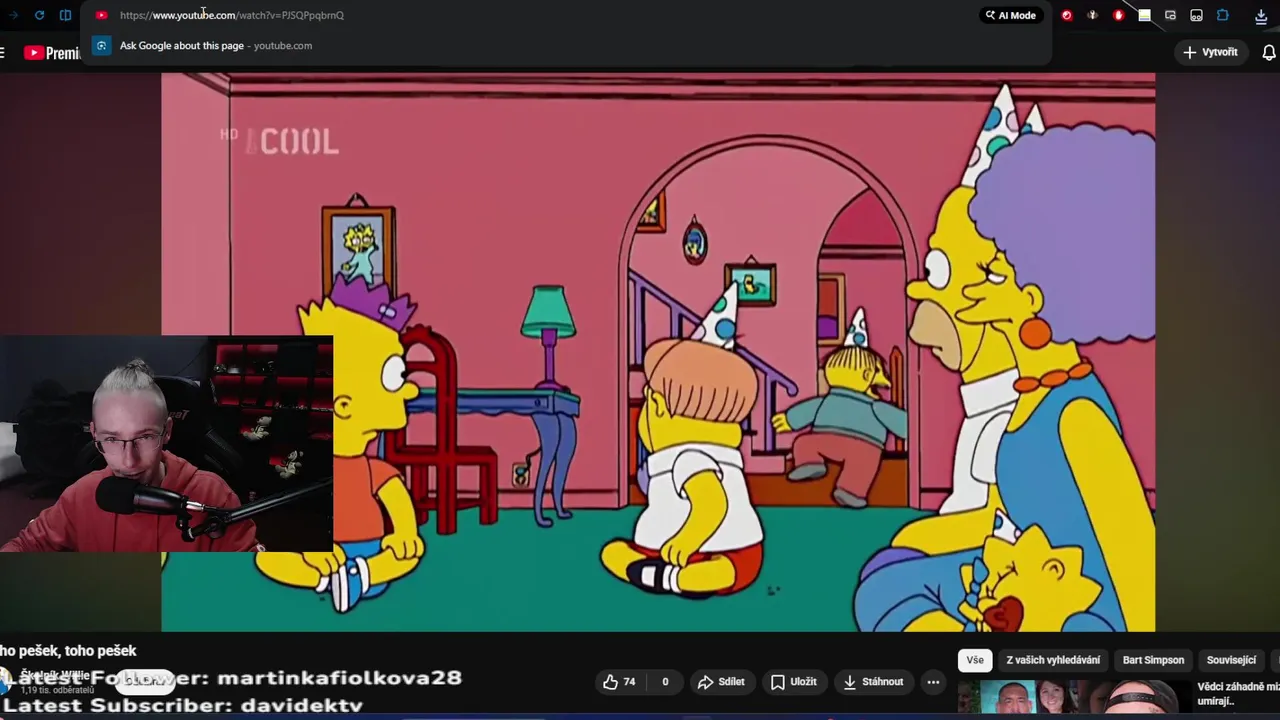Open the red circular extension icon

coord(1066,15)
